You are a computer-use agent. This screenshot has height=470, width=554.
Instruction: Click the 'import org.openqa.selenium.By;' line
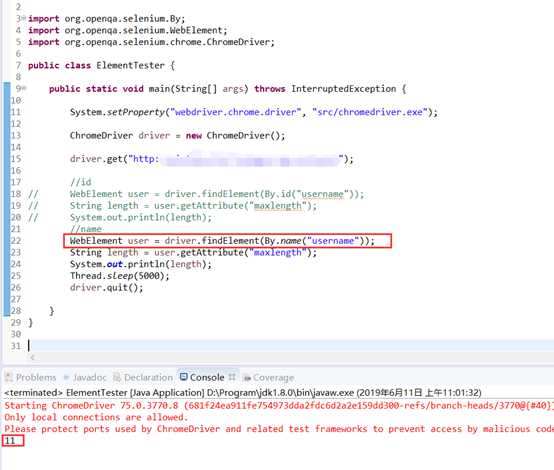tap(107, 19)
